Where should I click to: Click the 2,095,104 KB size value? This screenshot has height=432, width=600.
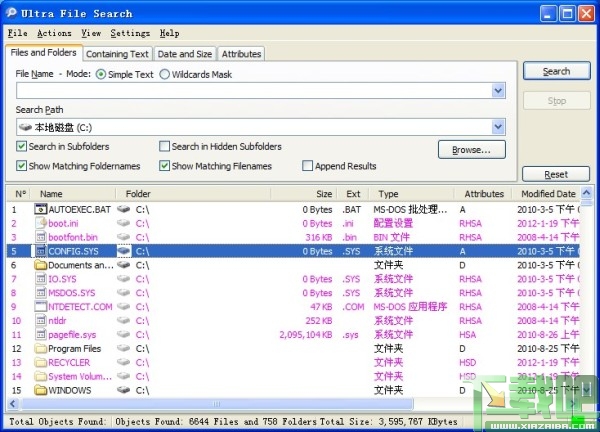click(306, 335)
